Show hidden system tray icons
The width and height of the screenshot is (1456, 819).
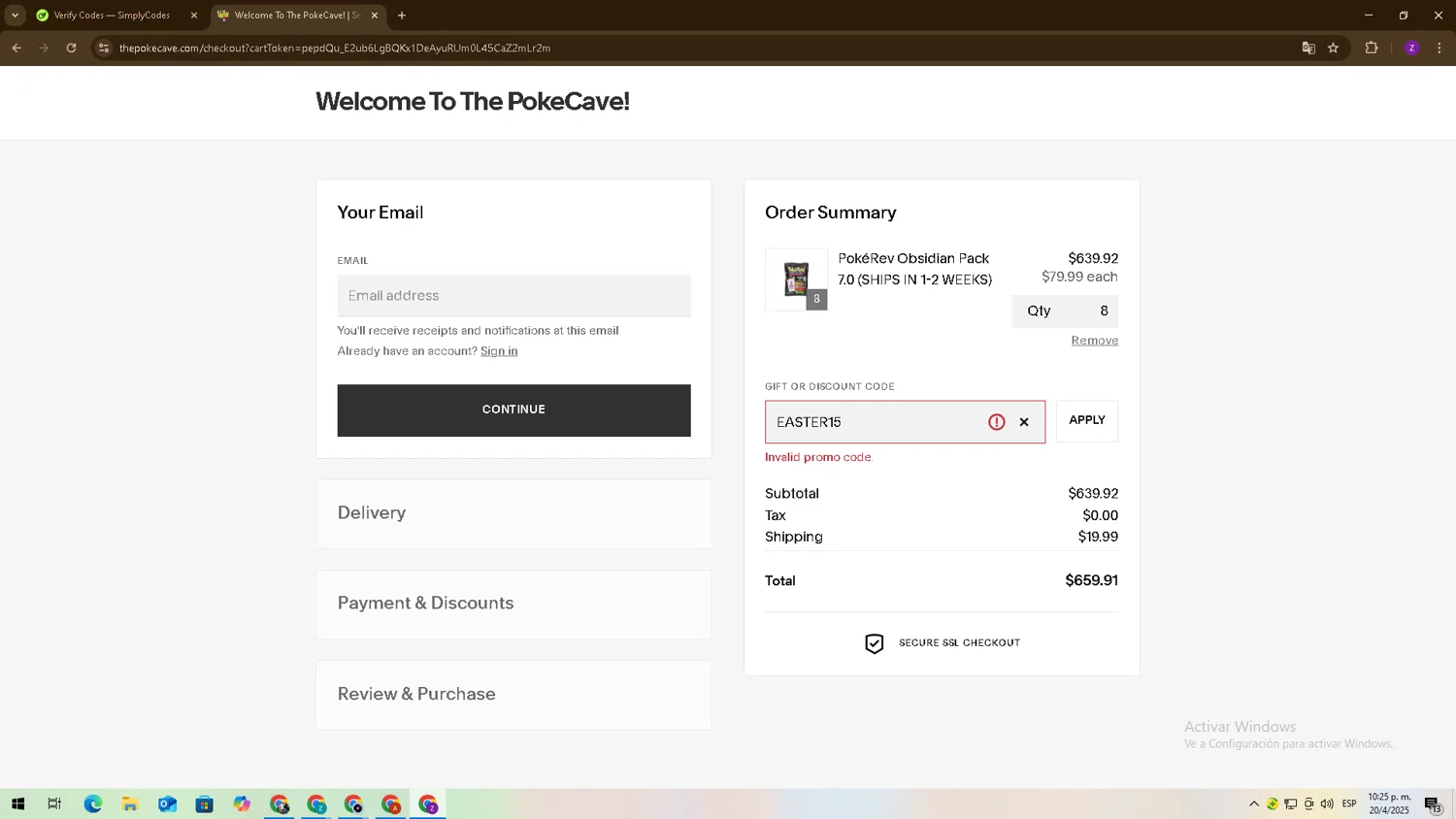[1254, 803]
